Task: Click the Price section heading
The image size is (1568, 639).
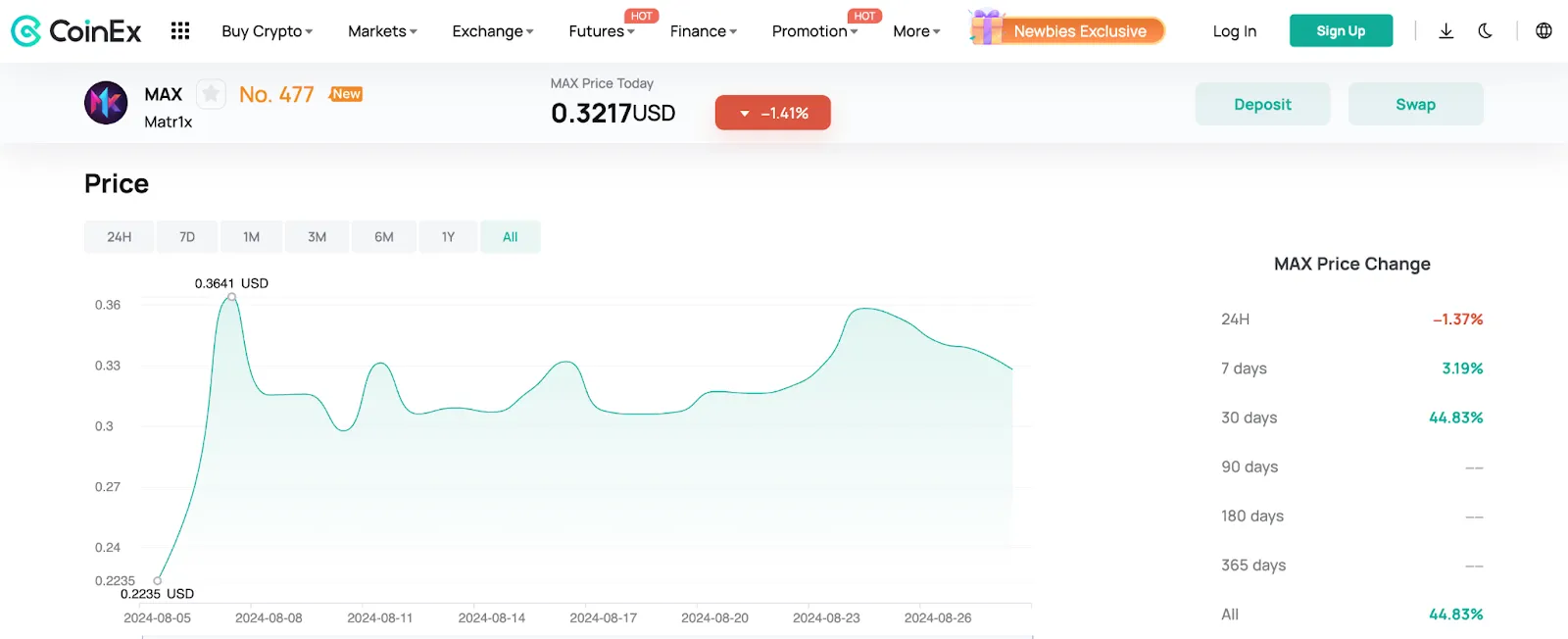Action: coord(117,184)
